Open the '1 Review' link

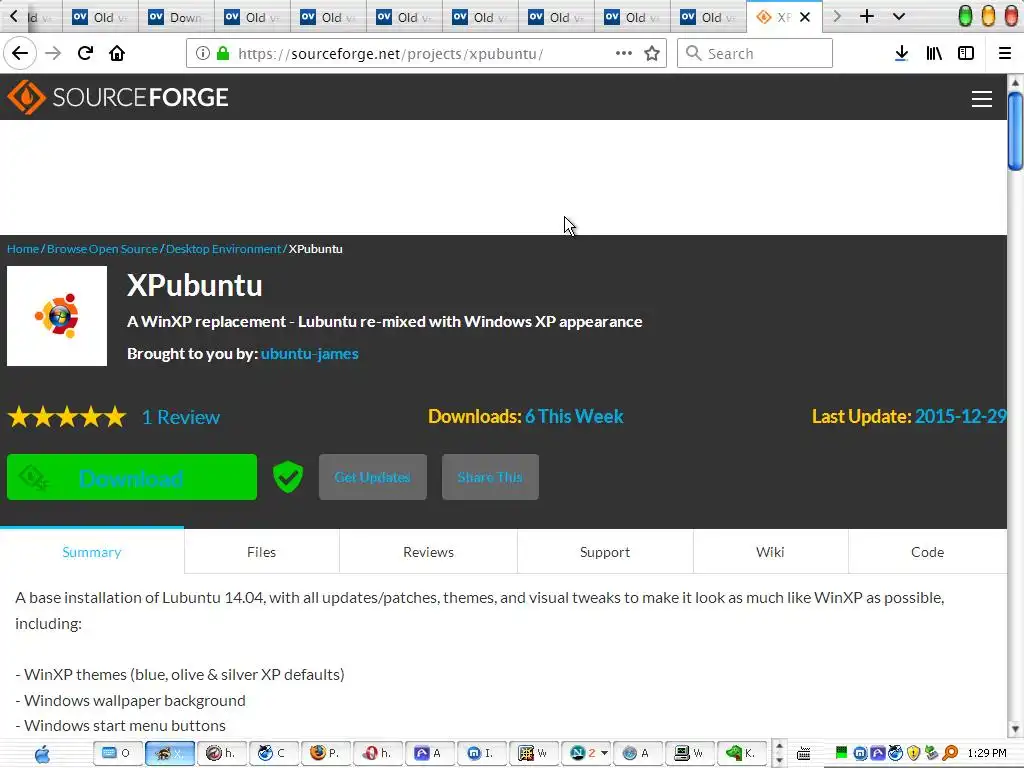181,417
